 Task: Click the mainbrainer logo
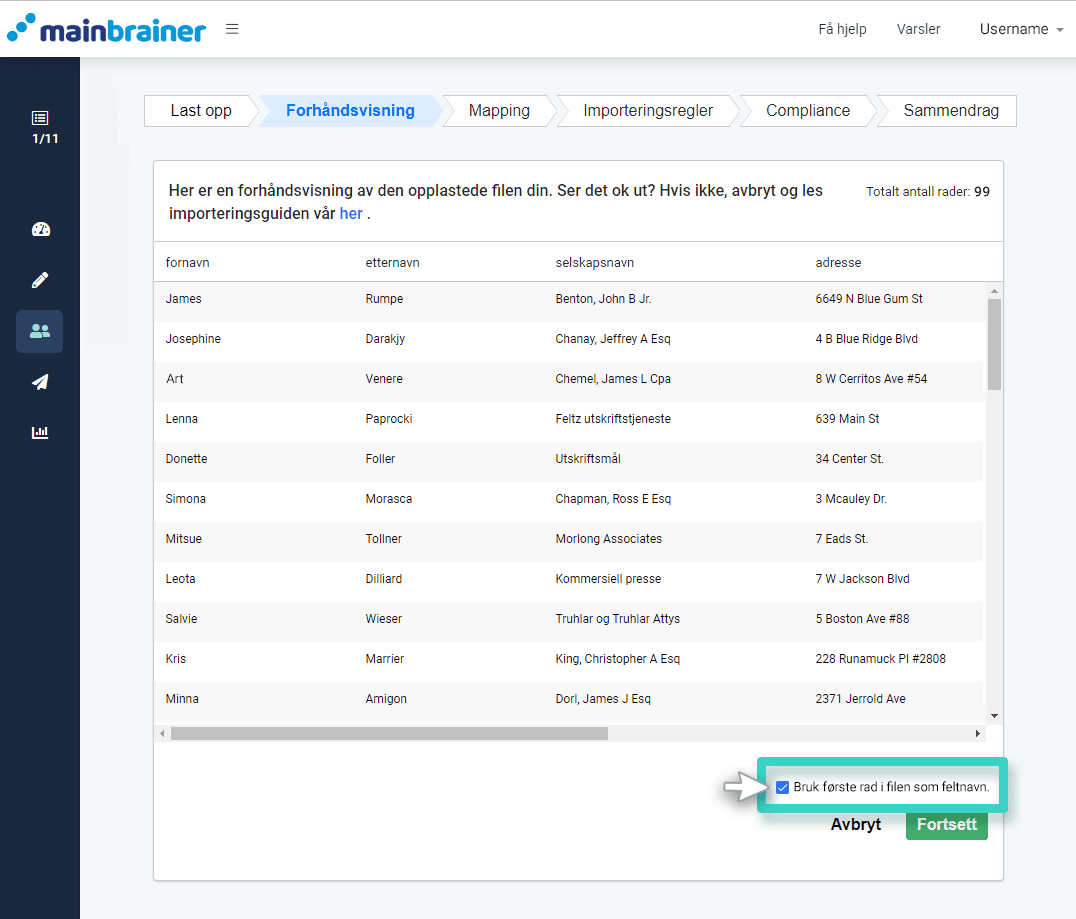[x=106, y=29]
